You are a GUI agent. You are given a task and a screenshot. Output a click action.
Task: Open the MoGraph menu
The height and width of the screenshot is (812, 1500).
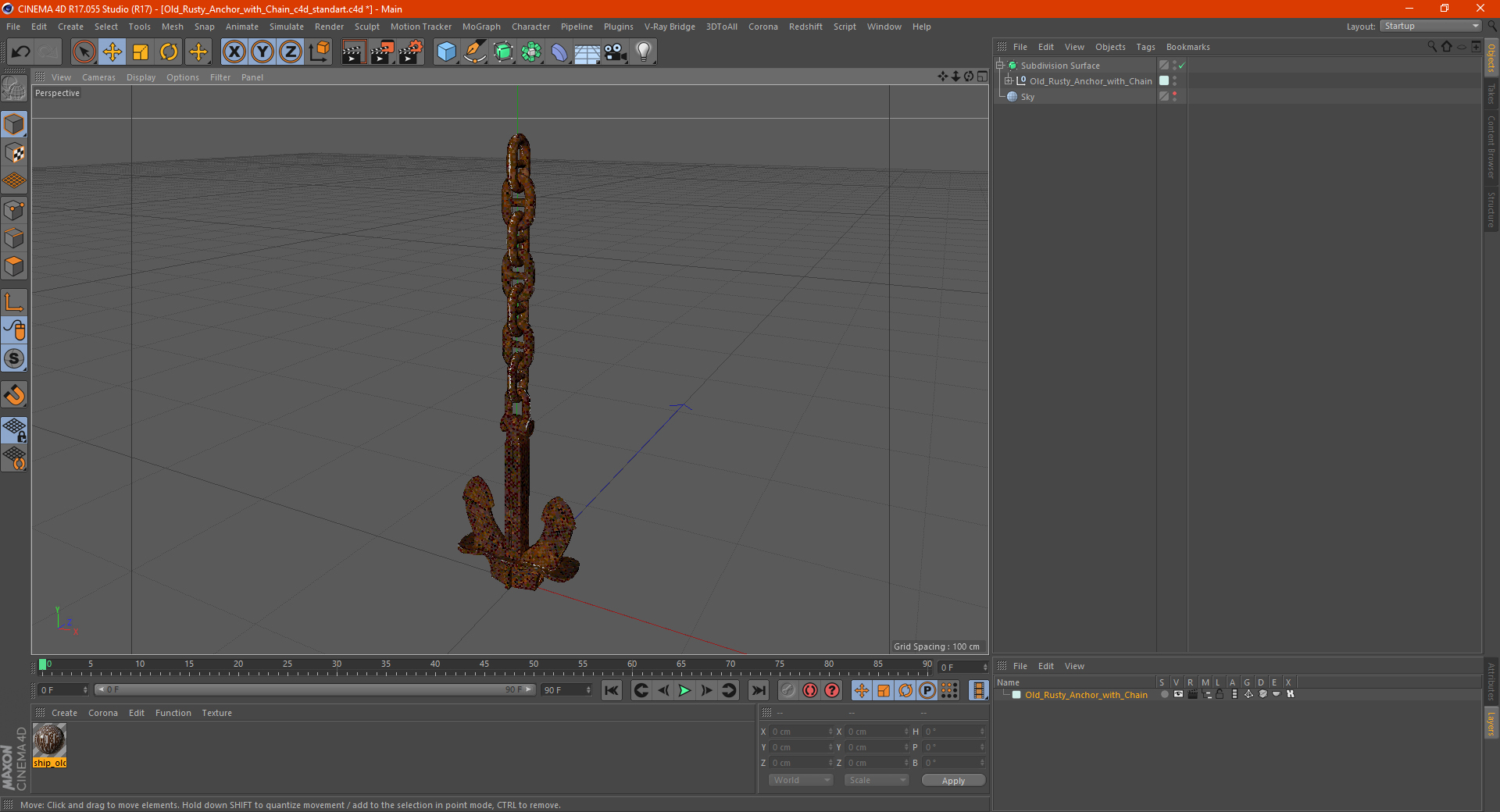point(481,27)
